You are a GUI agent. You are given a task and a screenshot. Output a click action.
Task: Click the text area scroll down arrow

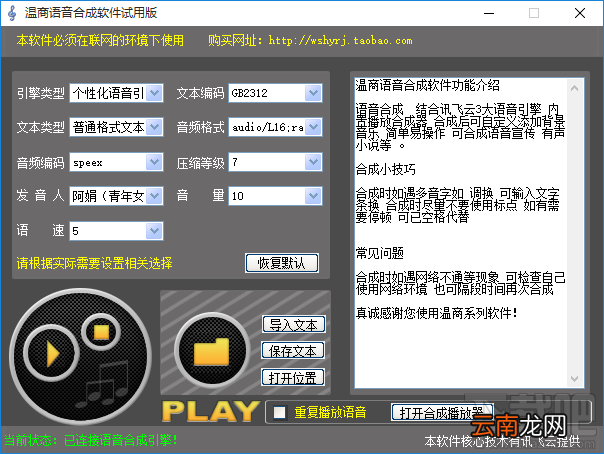[574, 379]
